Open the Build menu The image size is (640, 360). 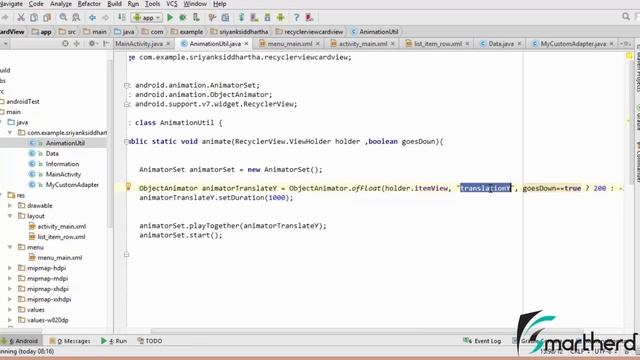click(114, 4)
